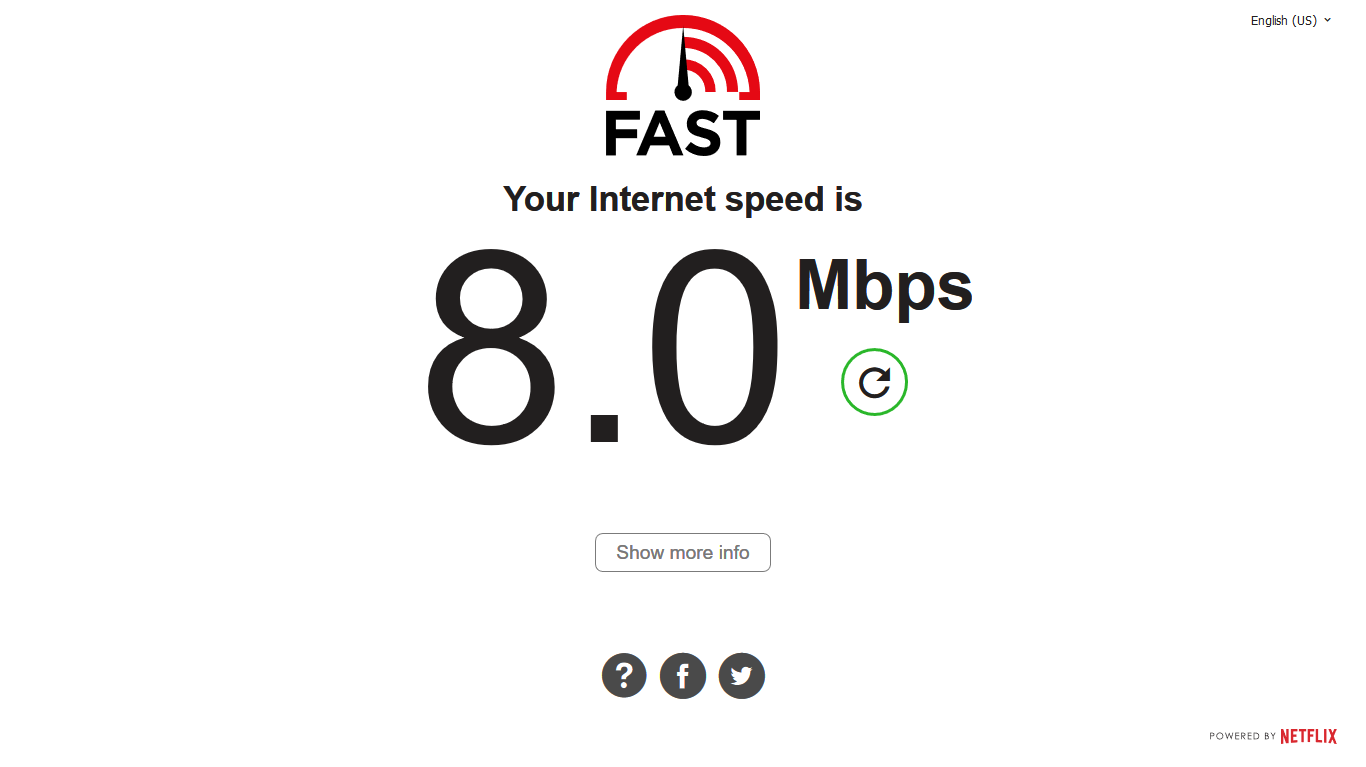
Task: Click the letter F in the FAST logo
Action: pos(621,133)
